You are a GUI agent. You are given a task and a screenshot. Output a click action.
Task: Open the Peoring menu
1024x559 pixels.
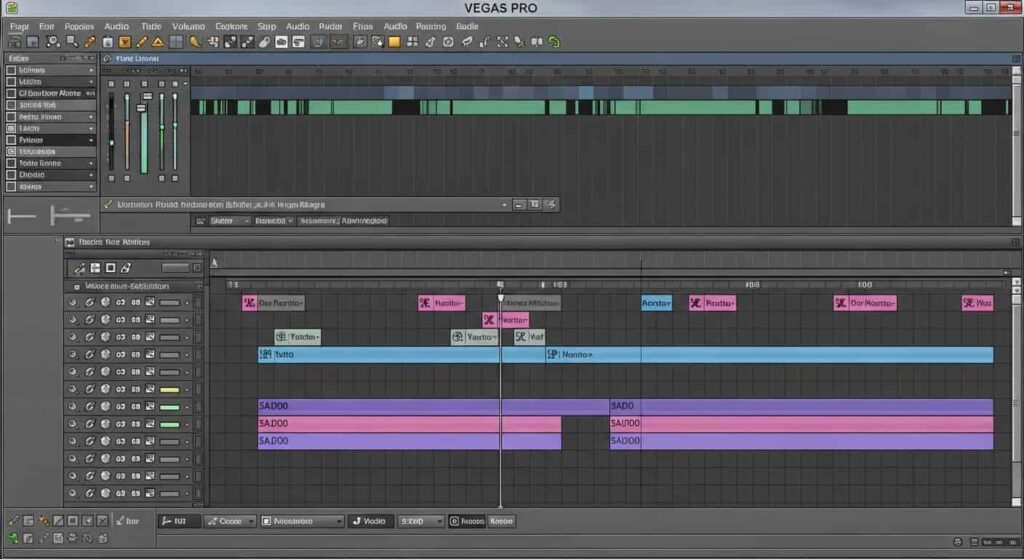(431, 26)
